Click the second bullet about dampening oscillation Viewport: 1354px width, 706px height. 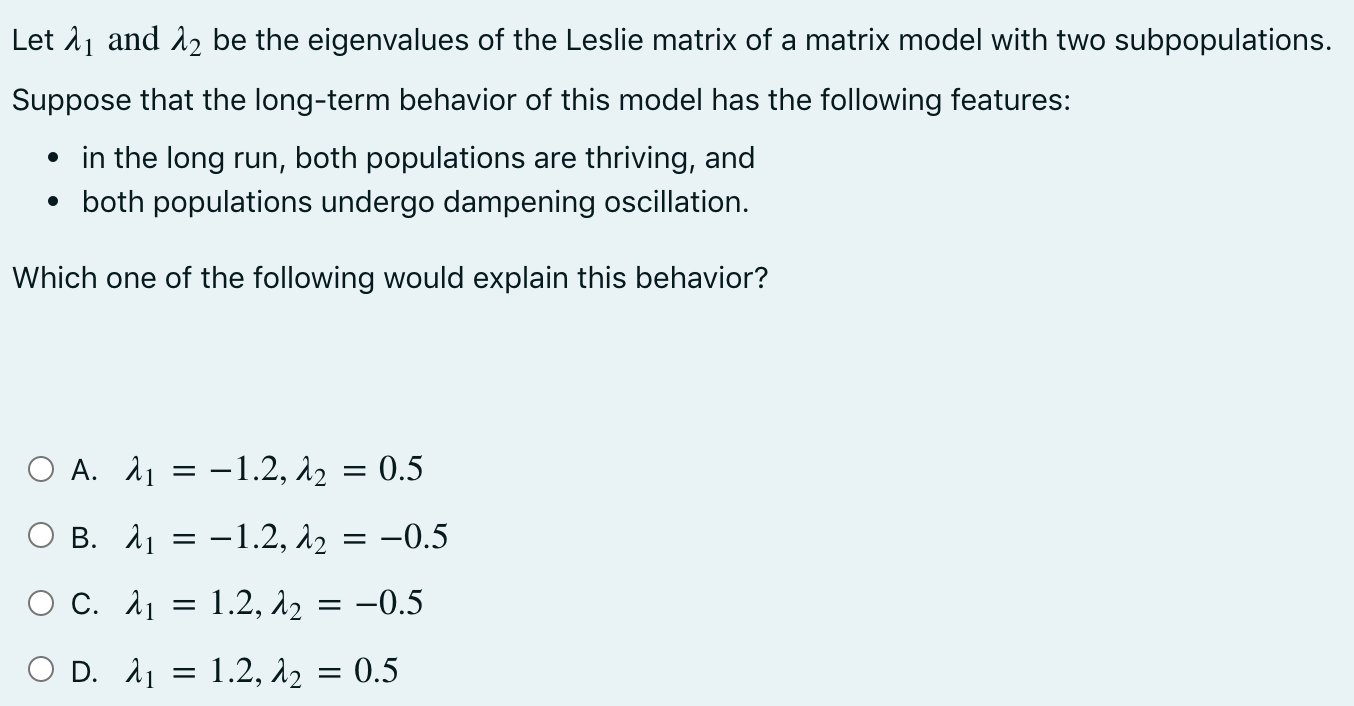(413, 202)
